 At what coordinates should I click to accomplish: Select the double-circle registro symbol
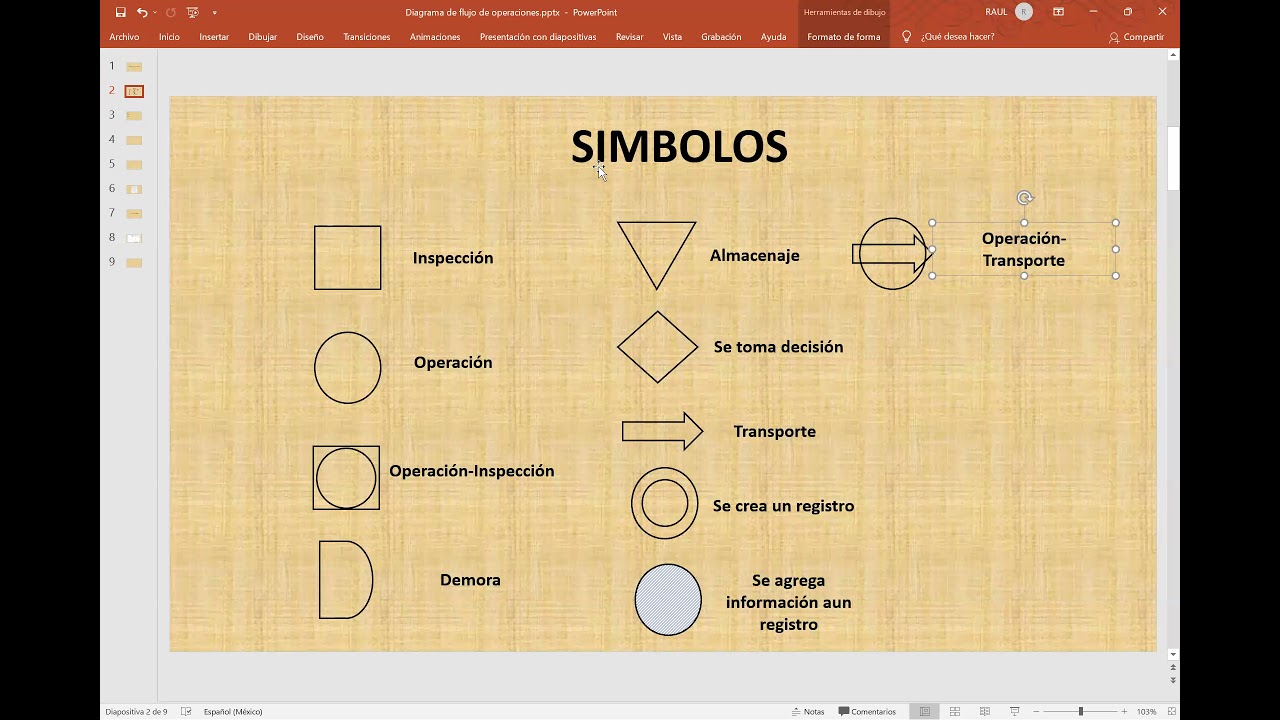tap(665, 503)
